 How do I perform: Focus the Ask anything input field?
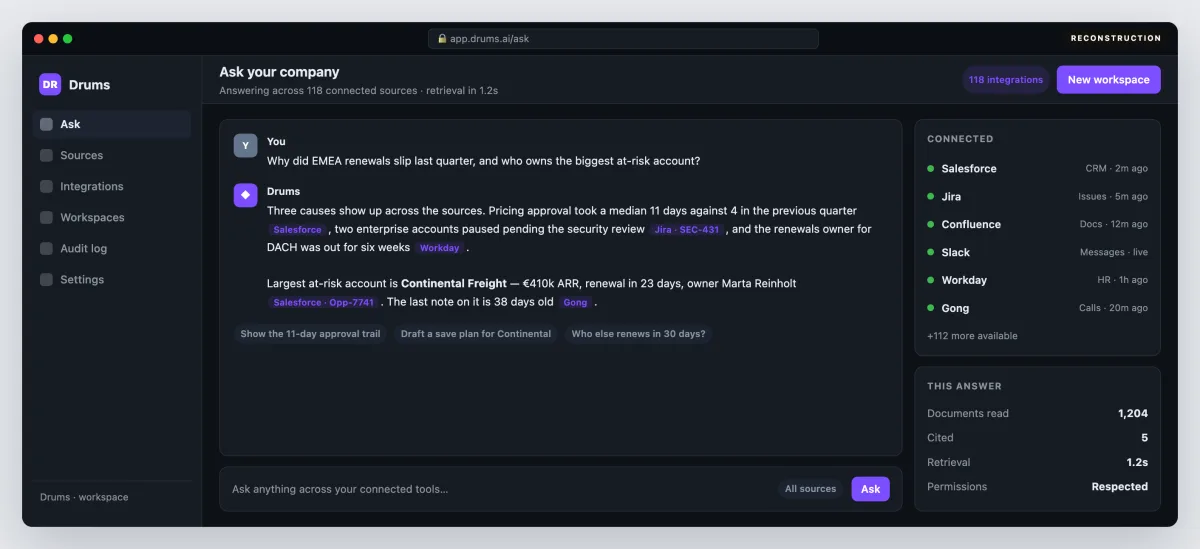click(500, 489)
